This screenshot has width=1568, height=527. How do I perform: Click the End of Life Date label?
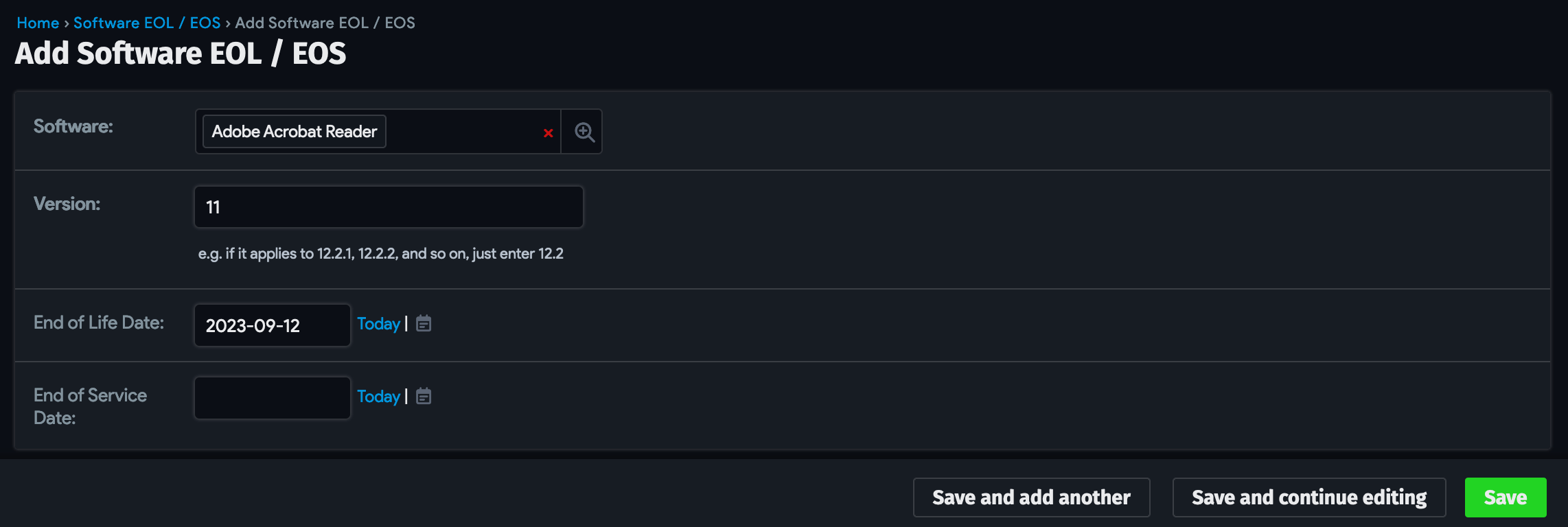coord(99,323)
